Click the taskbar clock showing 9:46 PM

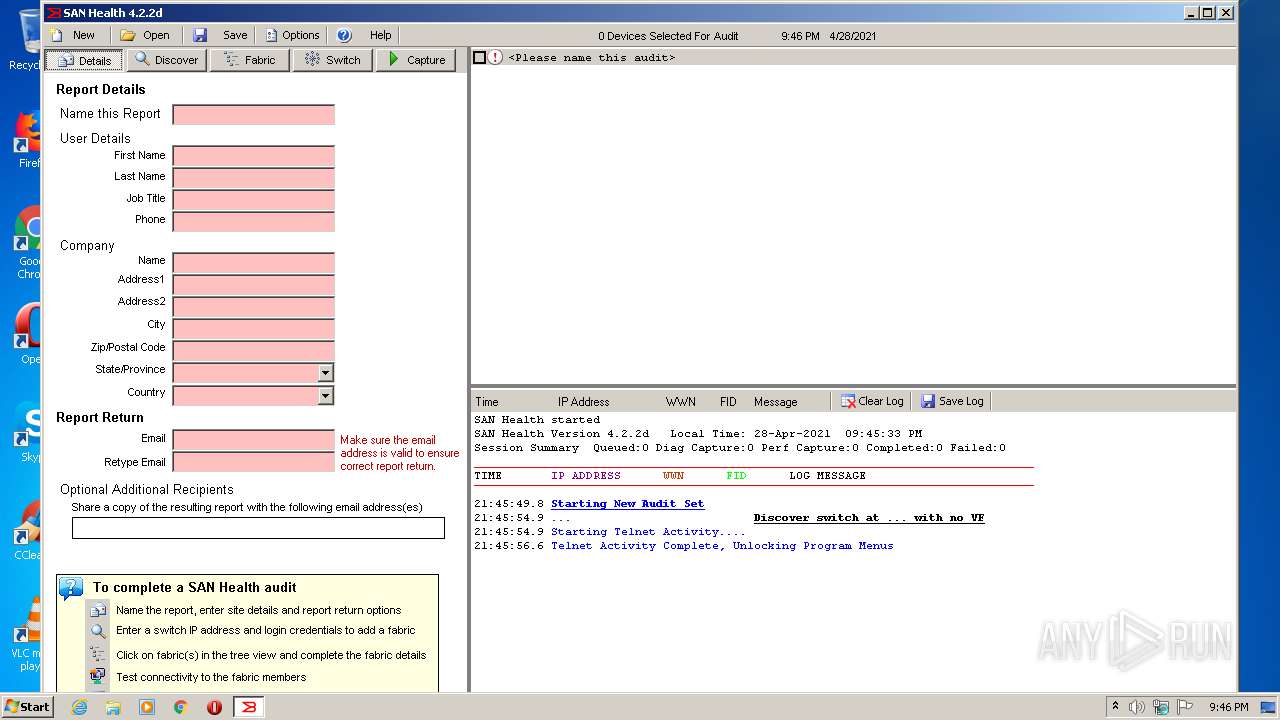point(1229,707)
